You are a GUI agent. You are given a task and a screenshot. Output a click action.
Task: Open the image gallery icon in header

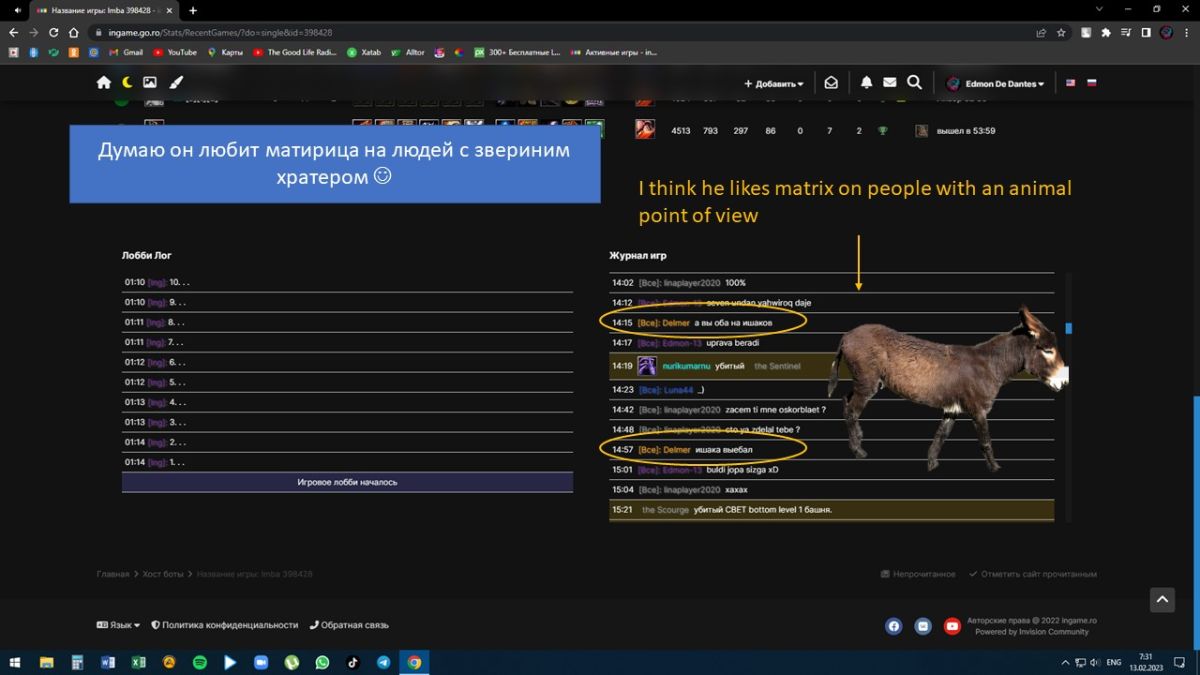click(x=150, y=83)
